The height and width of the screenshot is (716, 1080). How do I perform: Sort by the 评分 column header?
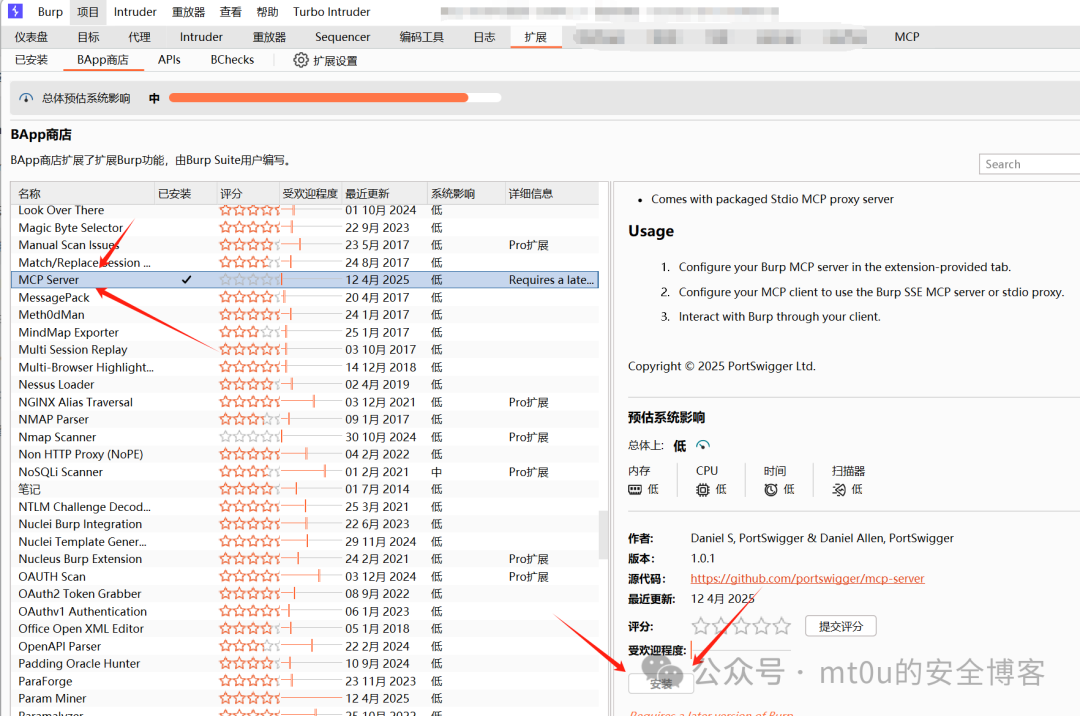click(247, 193)
